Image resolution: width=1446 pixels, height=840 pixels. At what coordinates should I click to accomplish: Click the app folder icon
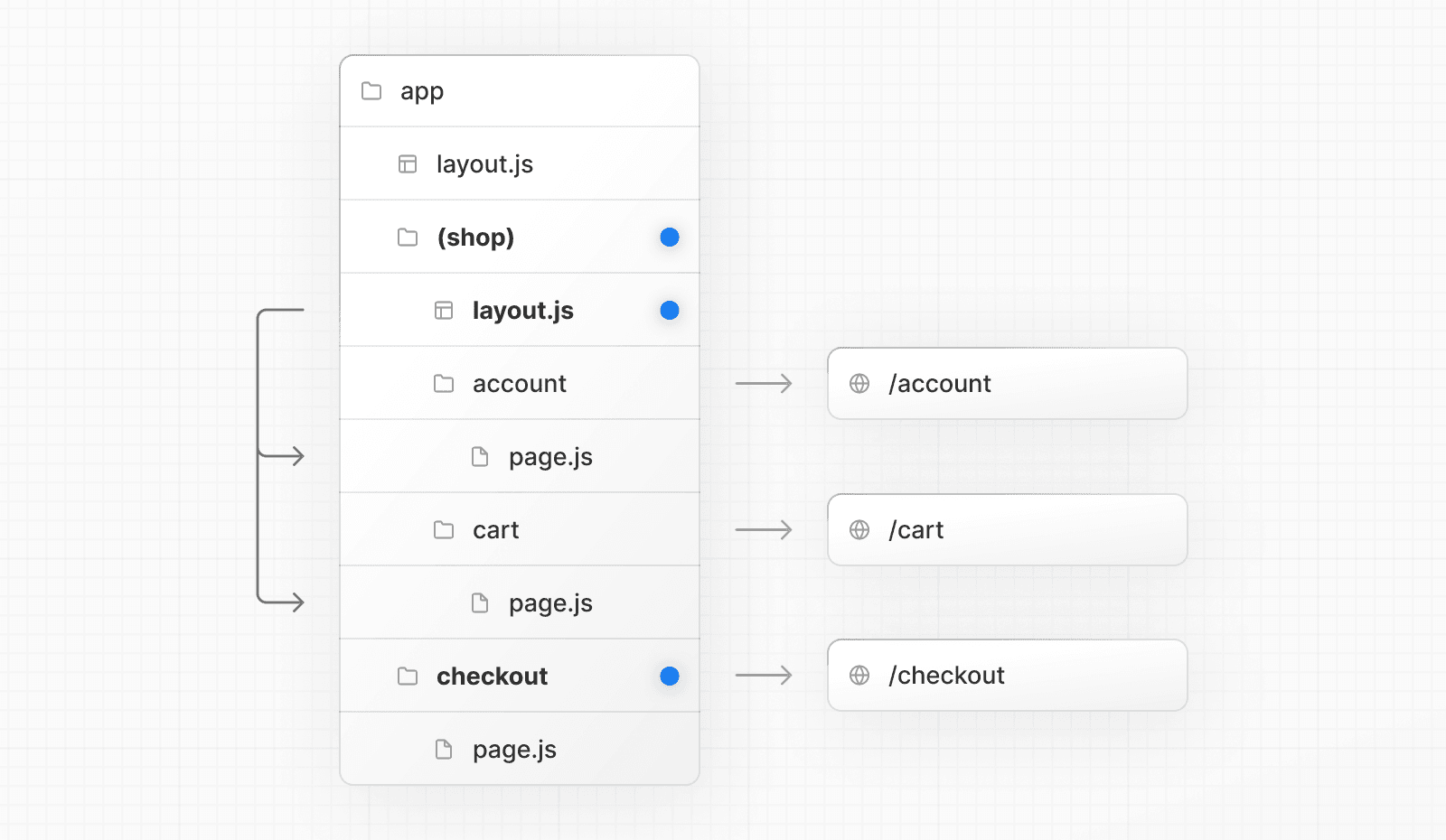click(x=371, y=90)
